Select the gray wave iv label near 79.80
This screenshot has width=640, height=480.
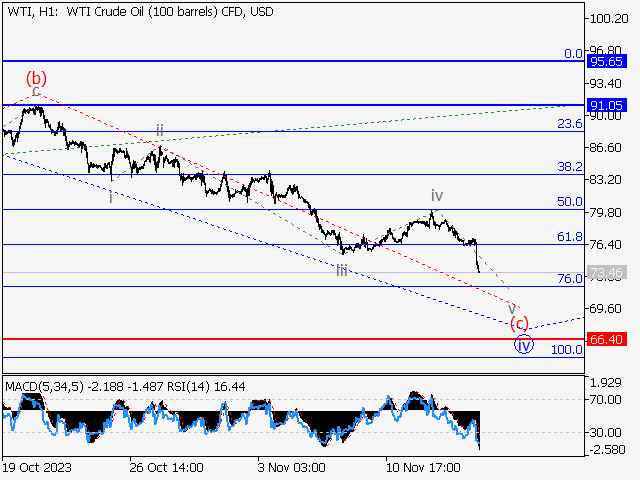[x=437, y=196]
